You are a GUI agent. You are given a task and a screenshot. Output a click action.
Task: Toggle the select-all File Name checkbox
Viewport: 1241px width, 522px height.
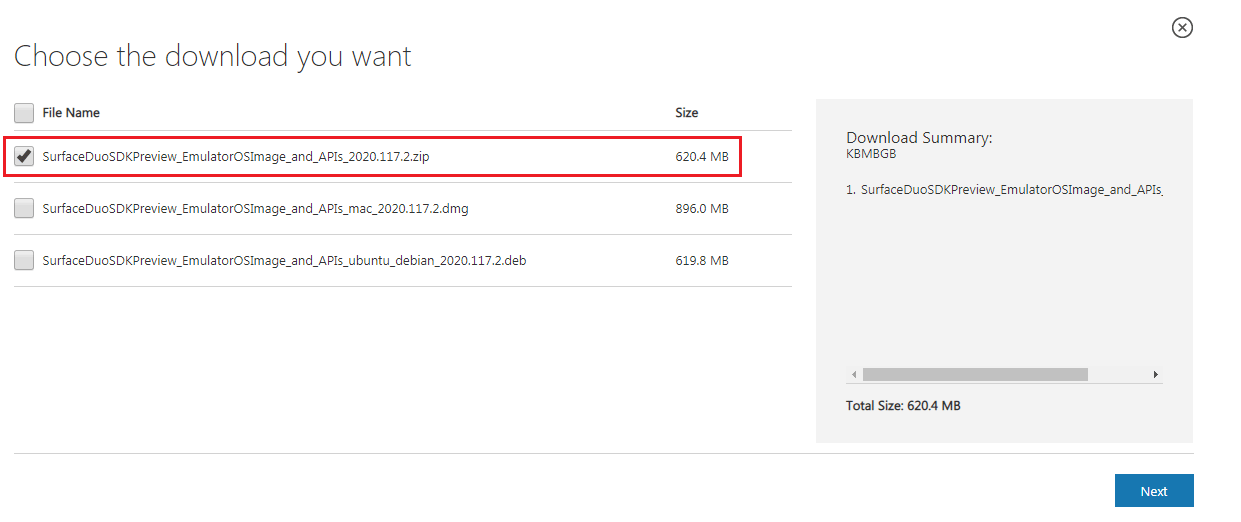coord(24,113)
